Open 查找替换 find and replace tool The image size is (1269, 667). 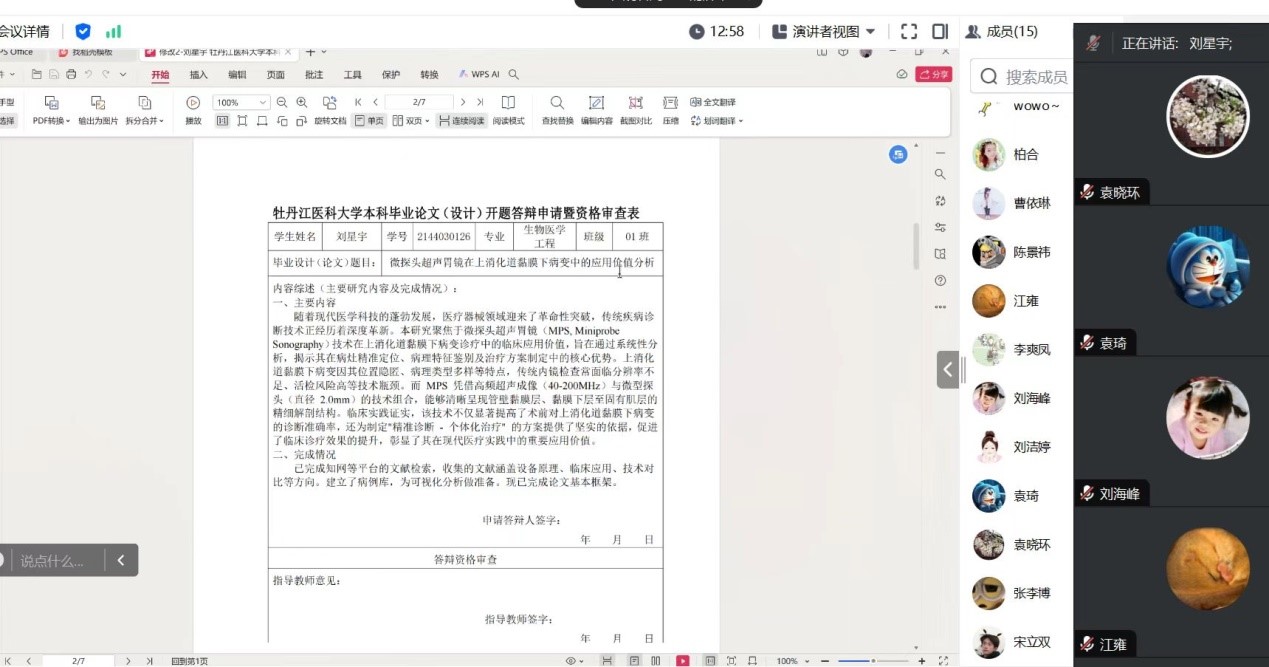coord(557,103)
